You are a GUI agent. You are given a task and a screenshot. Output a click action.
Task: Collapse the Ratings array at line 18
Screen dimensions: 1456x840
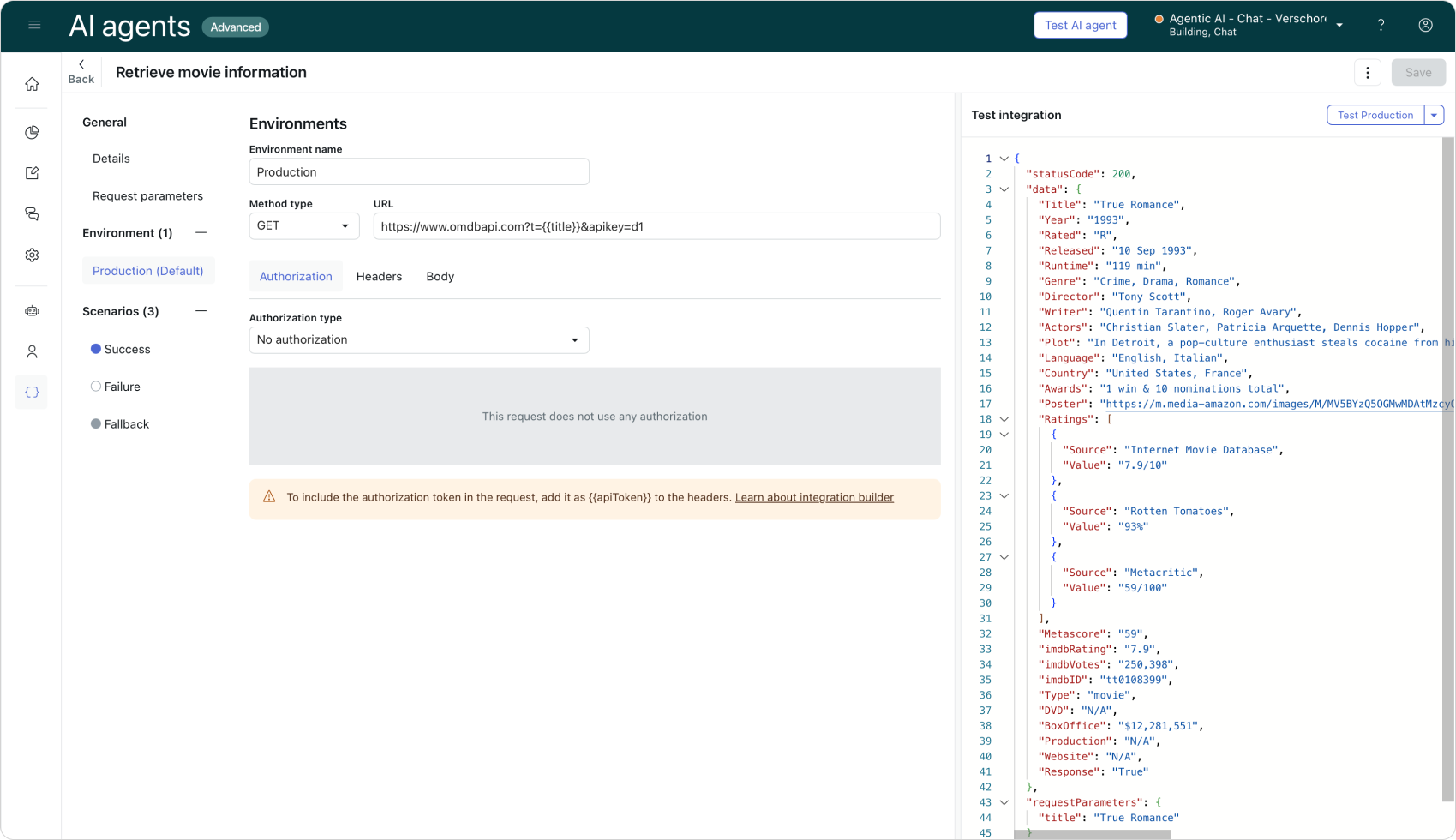[x=1004, y=419]
